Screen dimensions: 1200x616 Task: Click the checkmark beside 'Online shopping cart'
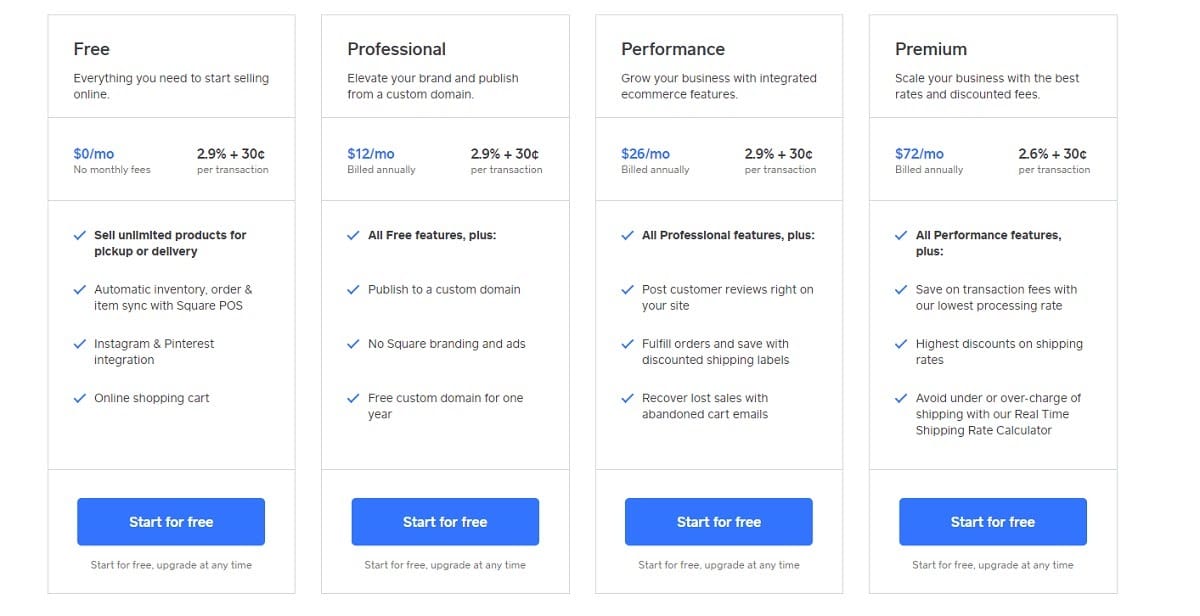(81, 398)
